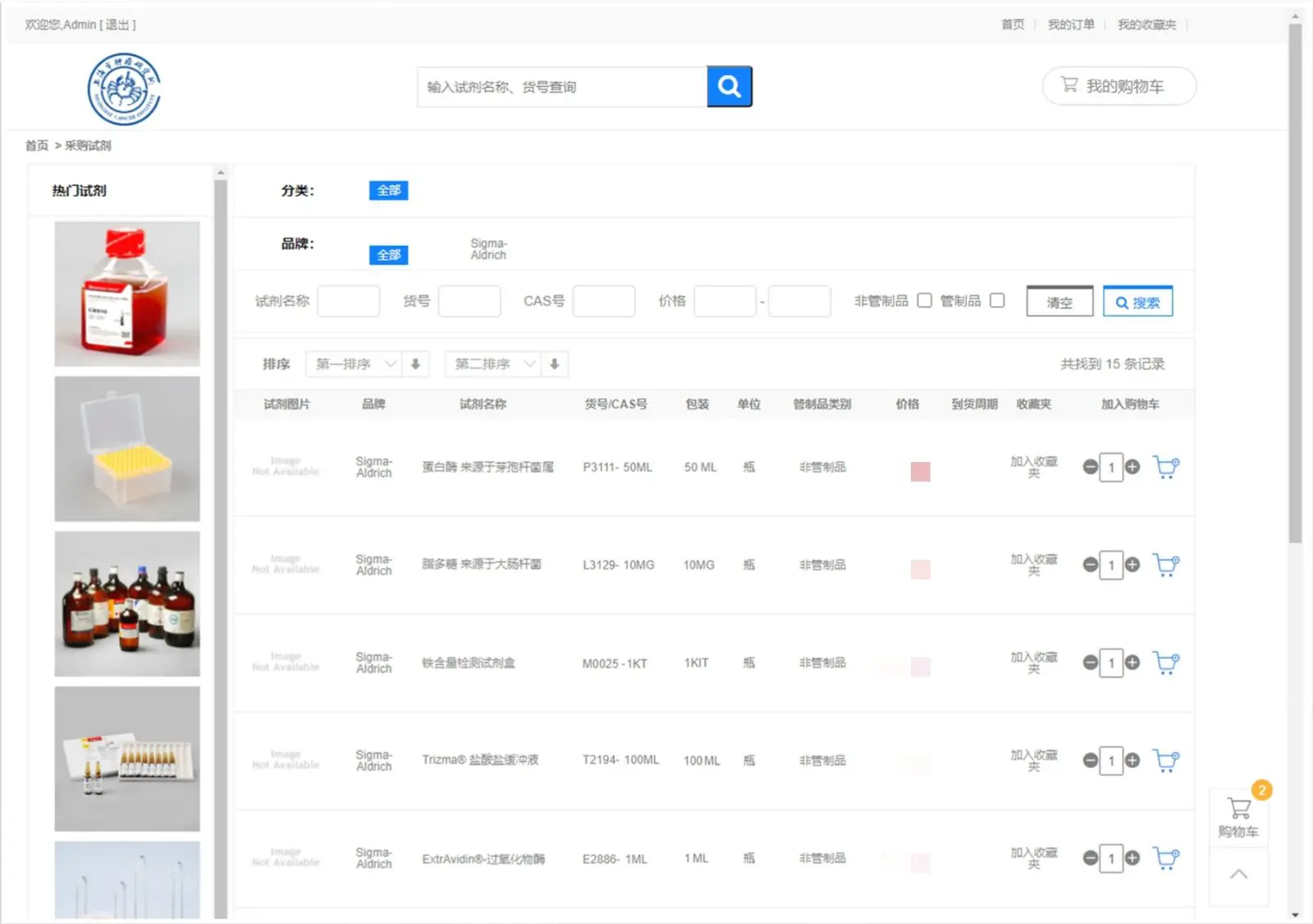The image size is (1313, 924).
Task: Open ampoule kit thumbnail
Action: (x=127, y=759)
